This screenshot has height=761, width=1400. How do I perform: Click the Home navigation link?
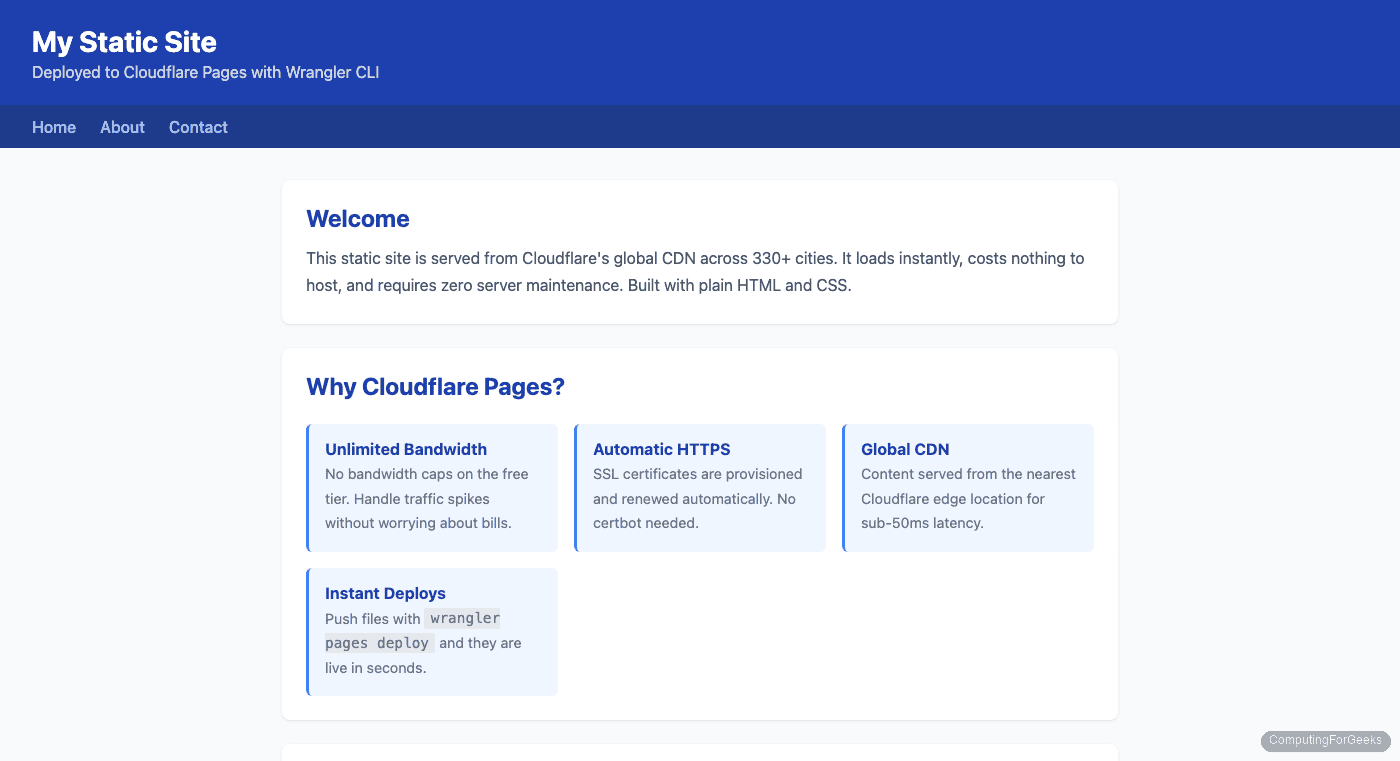click(x=53, y=127)
